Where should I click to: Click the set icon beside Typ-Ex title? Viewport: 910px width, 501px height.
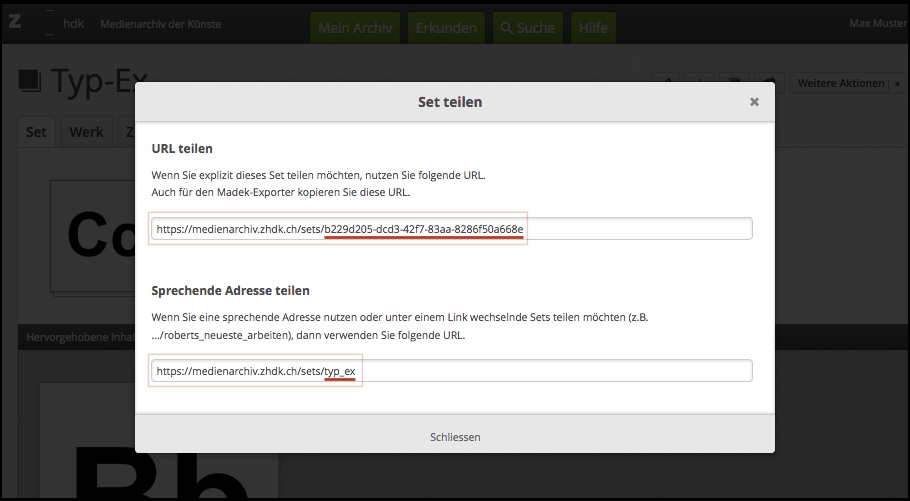30,83
